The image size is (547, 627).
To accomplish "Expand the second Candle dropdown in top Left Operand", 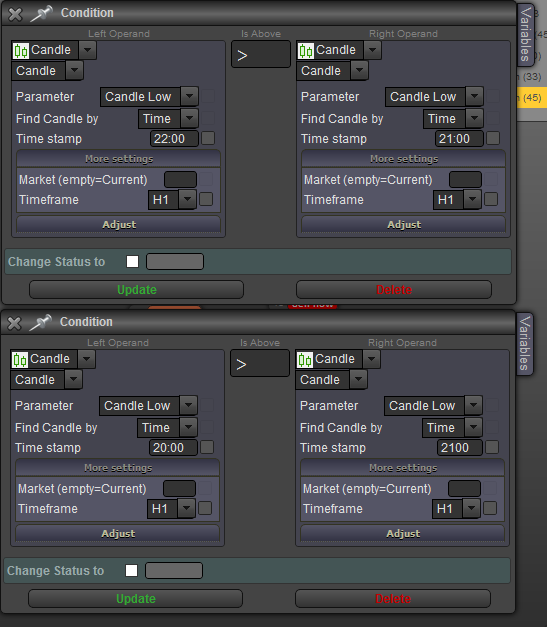I will coord(74,71).
